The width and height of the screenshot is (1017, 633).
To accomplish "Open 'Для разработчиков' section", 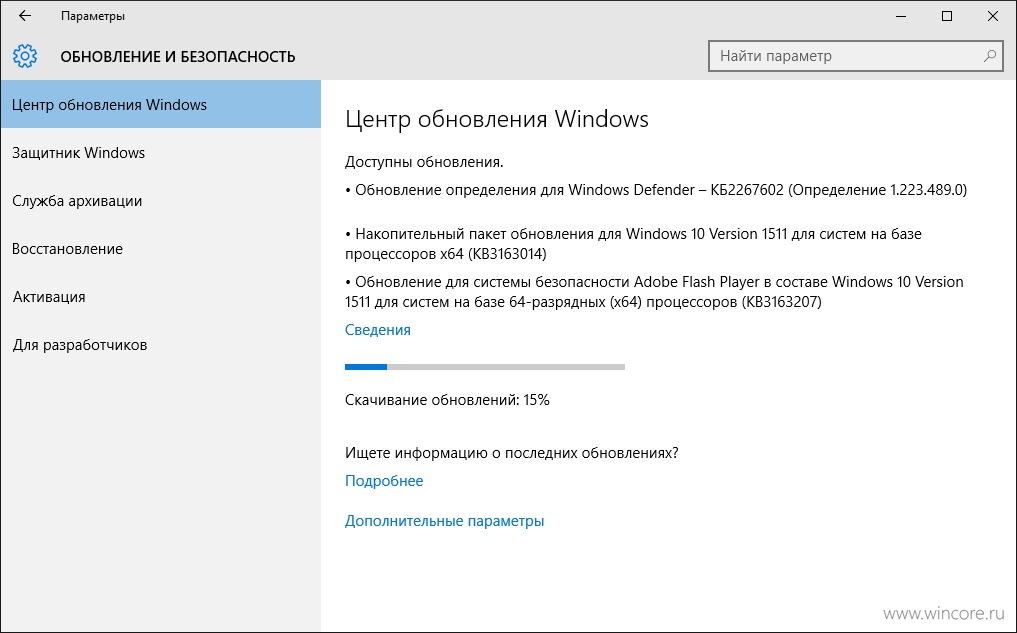I will click(x=161, y=344).
